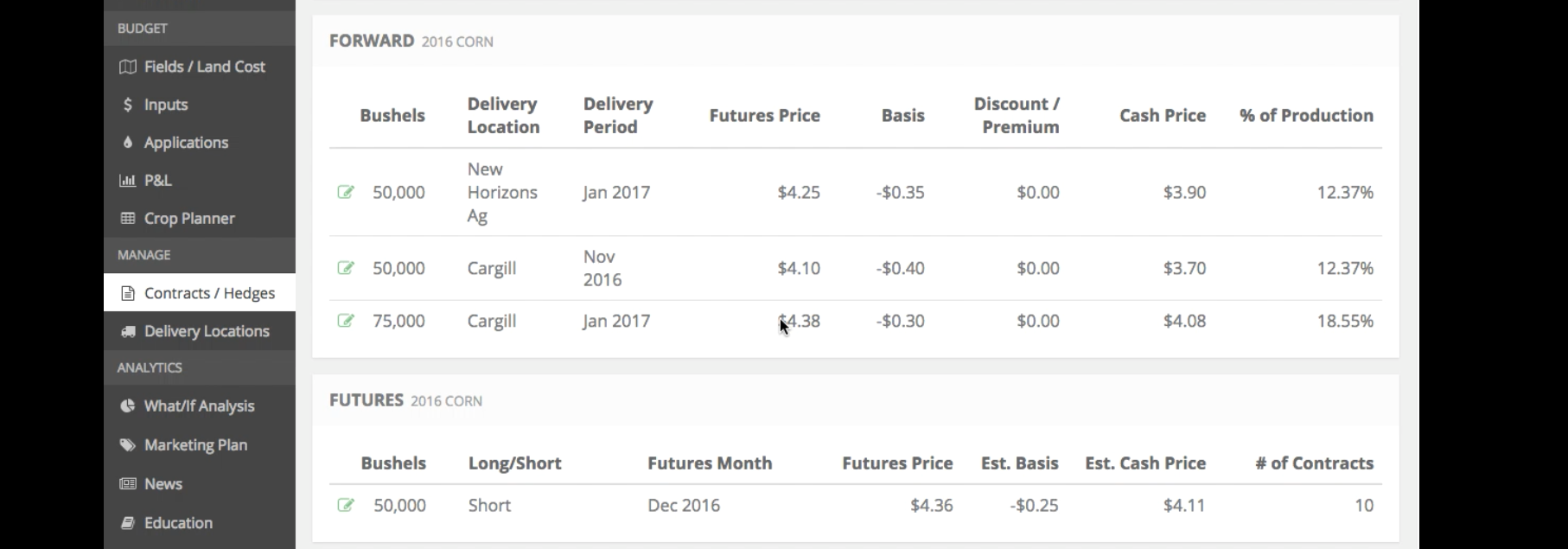Viewport: 1568px width, 549px height.
Task: Edit the Cargill Nov 2016 forward contract
Action: [346, 268]
